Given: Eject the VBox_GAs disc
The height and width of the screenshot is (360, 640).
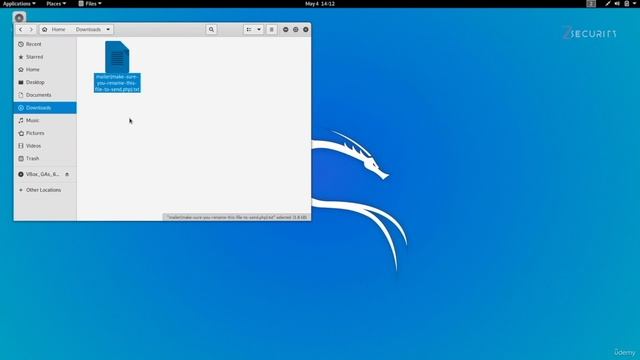Looking at the screenshot, I should (x=67, y=174).
